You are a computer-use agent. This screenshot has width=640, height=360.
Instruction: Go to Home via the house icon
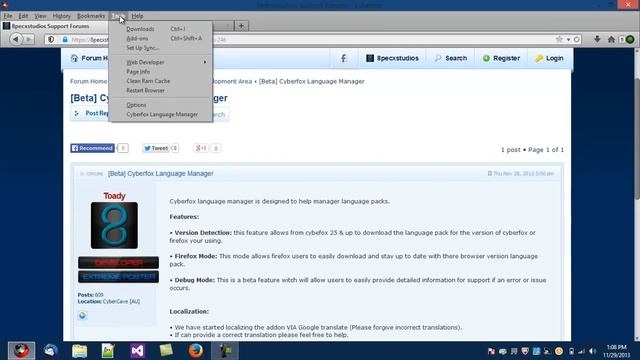pos(611,39)
